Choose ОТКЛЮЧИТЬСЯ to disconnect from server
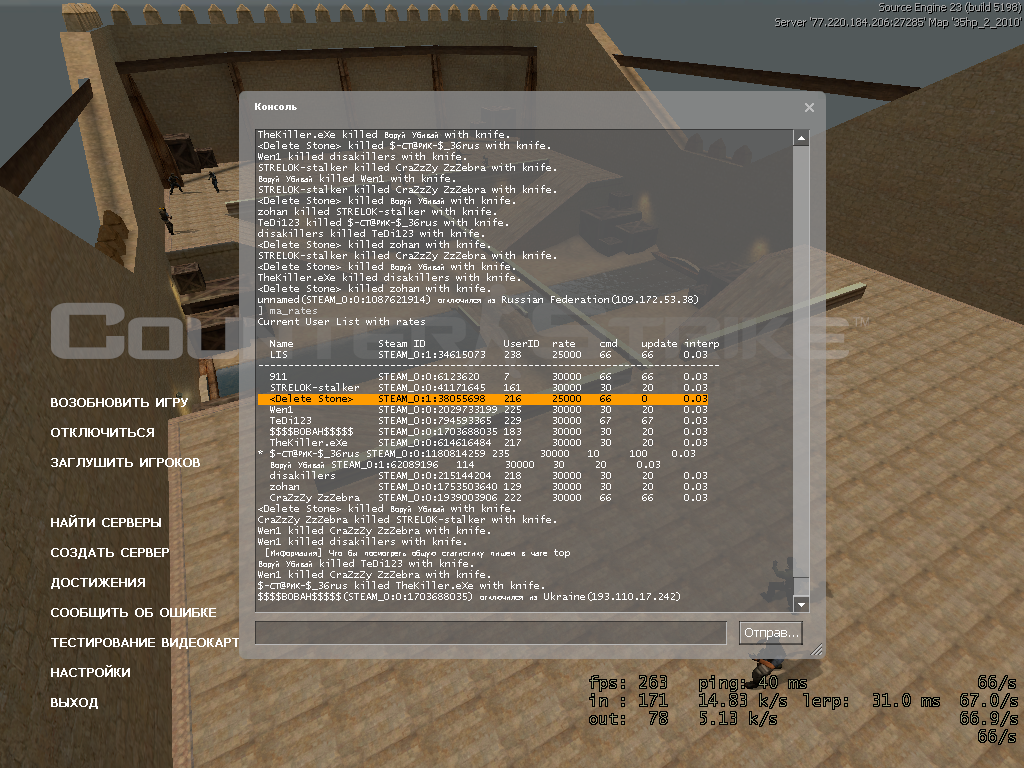1024x768 pixels. pyautogui.click(x=103, y=432)
